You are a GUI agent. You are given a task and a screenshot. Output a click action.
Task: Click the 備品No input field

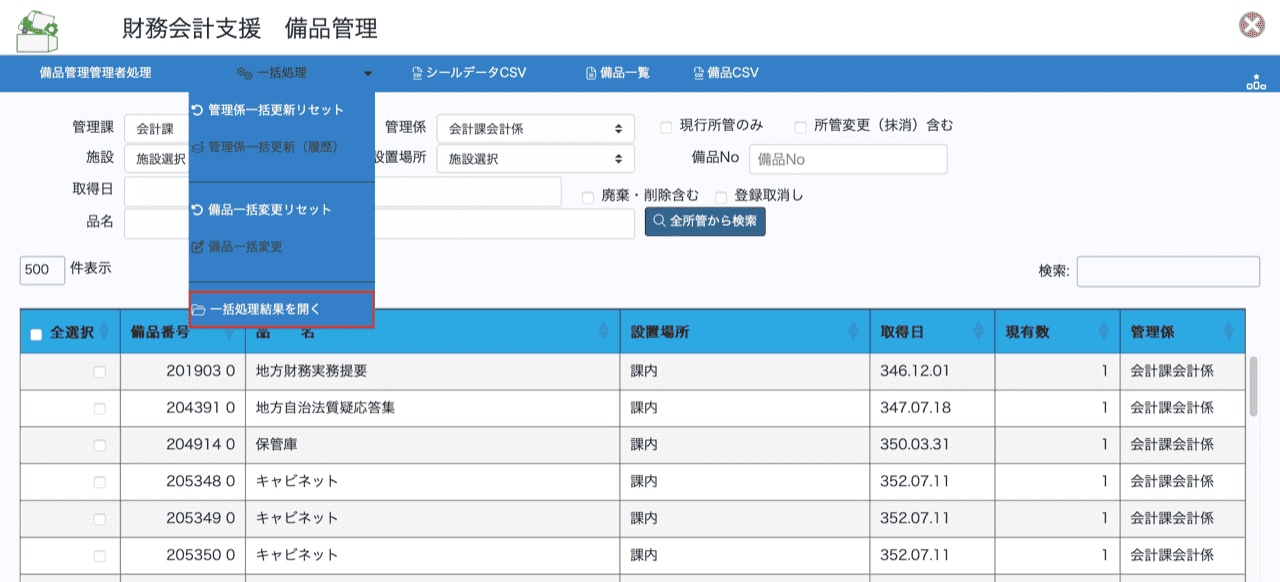(x=847, y=159)
